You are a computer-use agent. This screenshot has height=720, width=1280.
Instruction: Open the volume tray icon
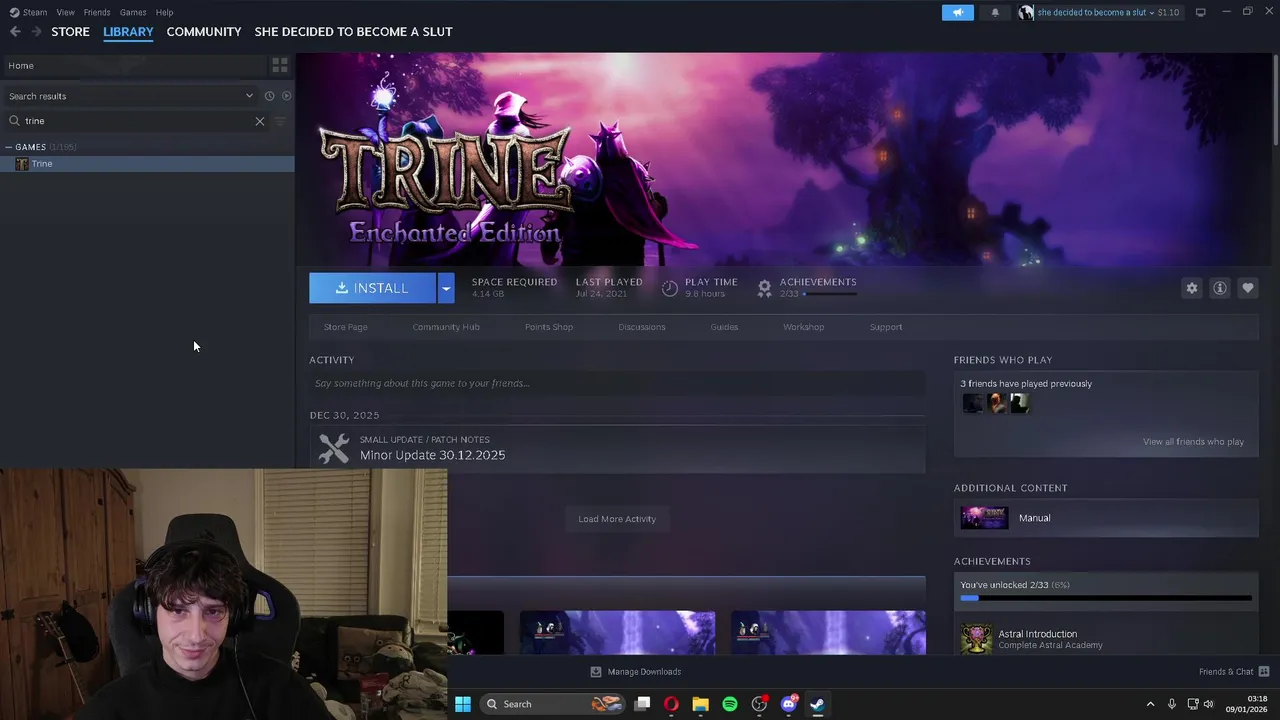tap(1208, 704)
